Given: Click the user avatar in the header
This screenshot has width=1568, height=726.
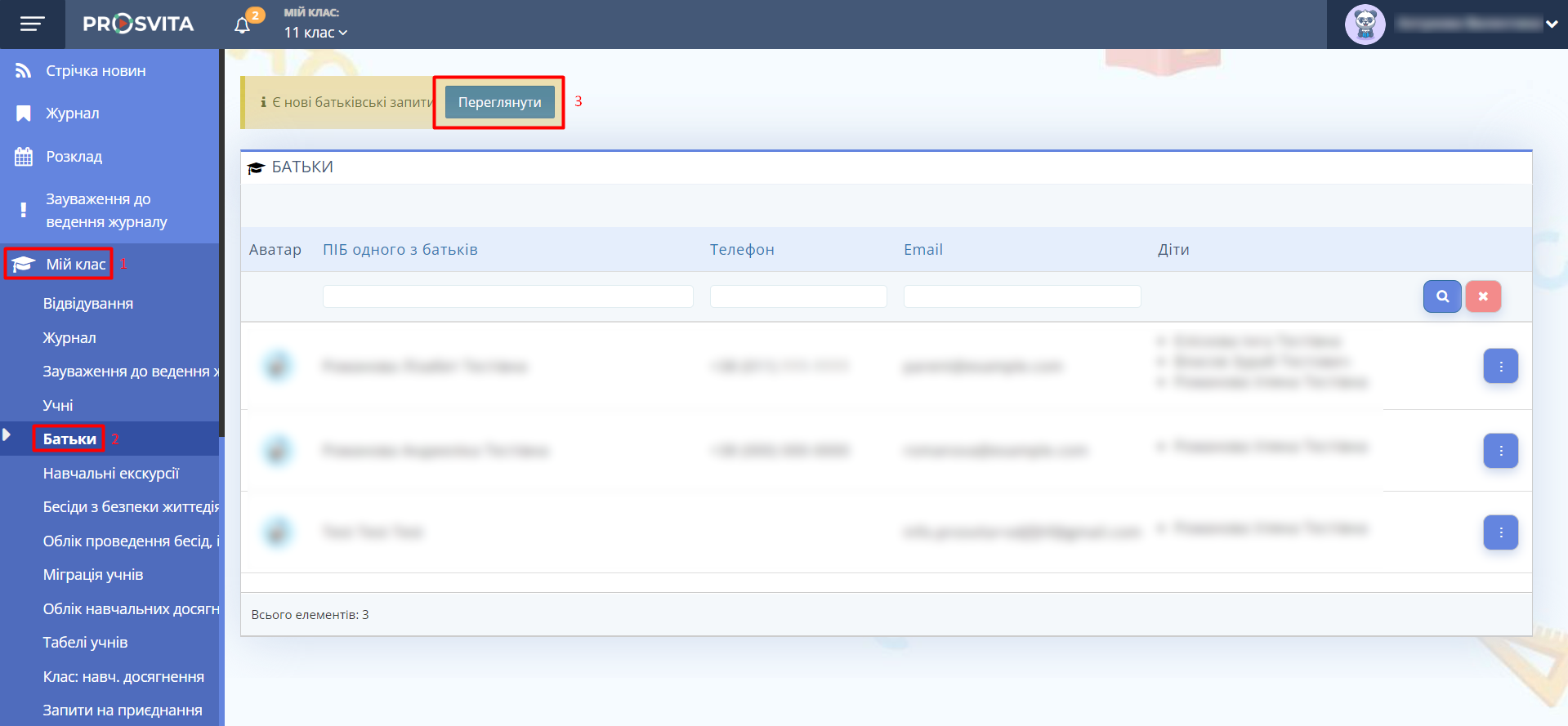Looking at the screenshot, I should point(1365,24).
